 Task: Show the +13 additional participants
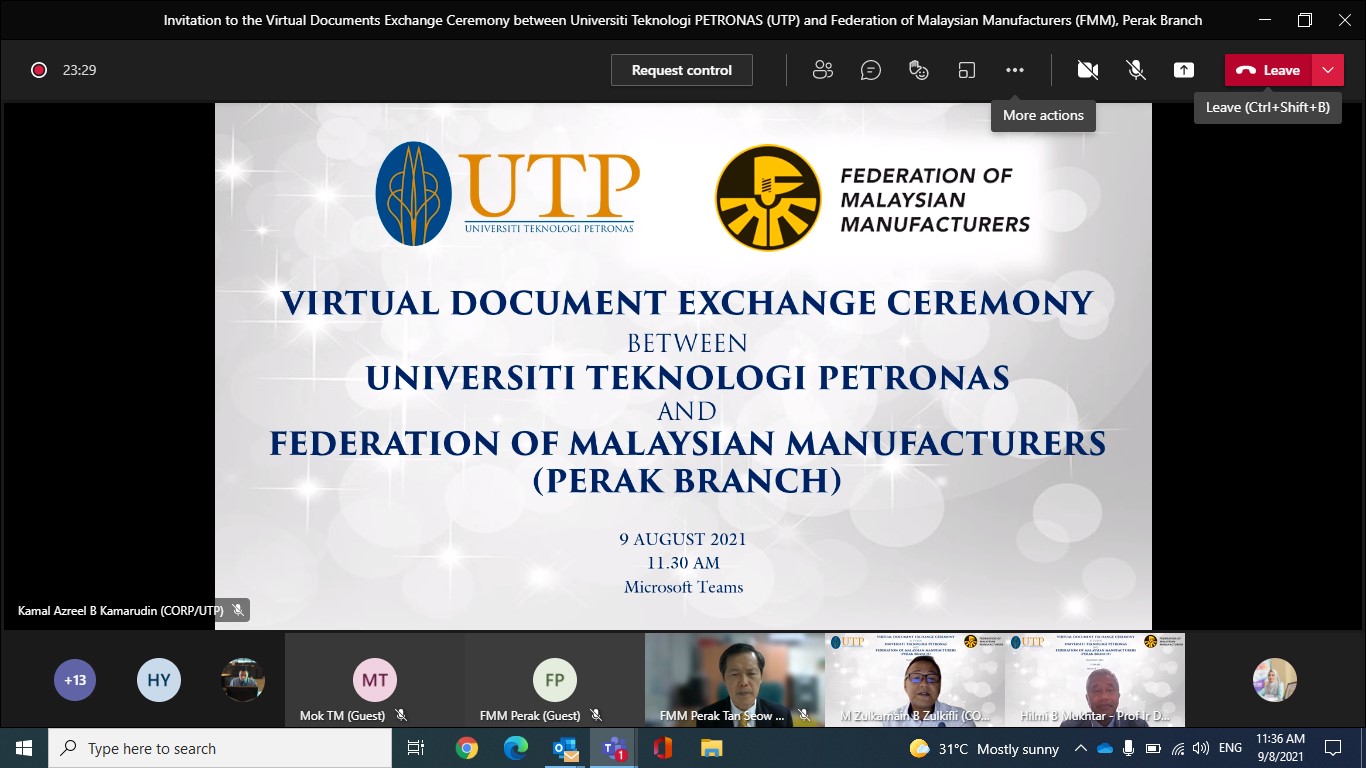pyautogui.click(x=75, y=680)
